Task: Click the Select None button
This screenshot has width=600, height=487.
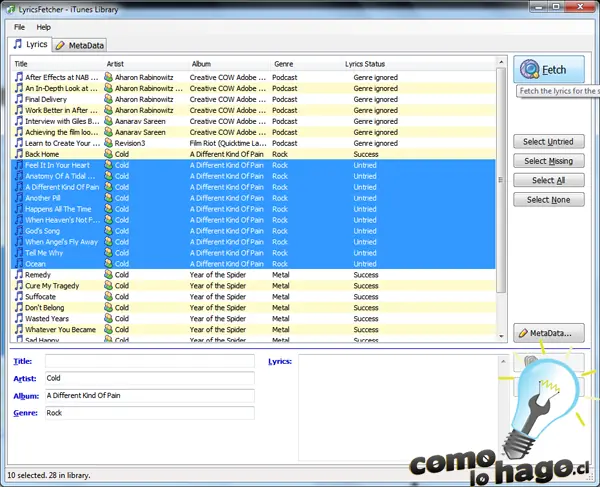Action: [x=549, y=200]
